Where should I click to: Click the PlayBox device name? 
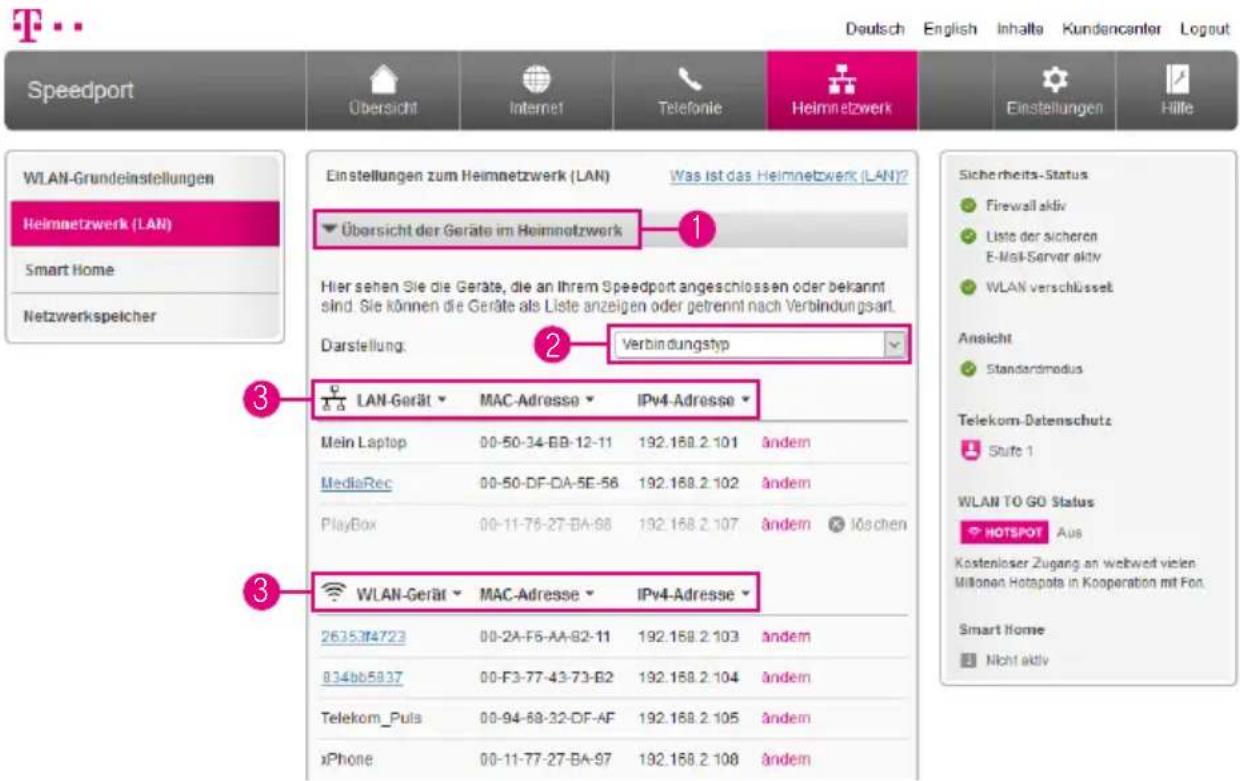[348, 524]
